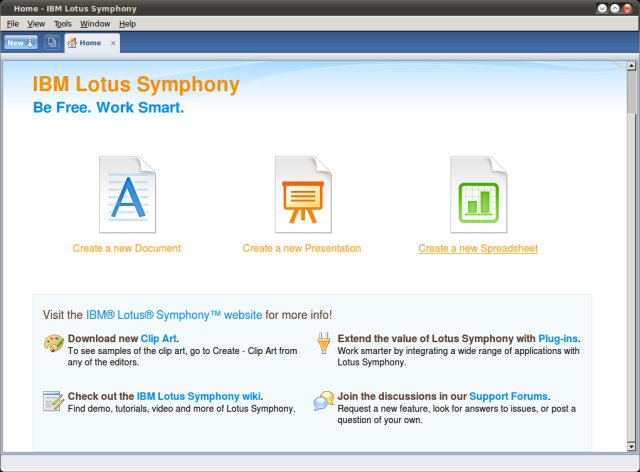Follow the Plug-ins link

point(558,338)
